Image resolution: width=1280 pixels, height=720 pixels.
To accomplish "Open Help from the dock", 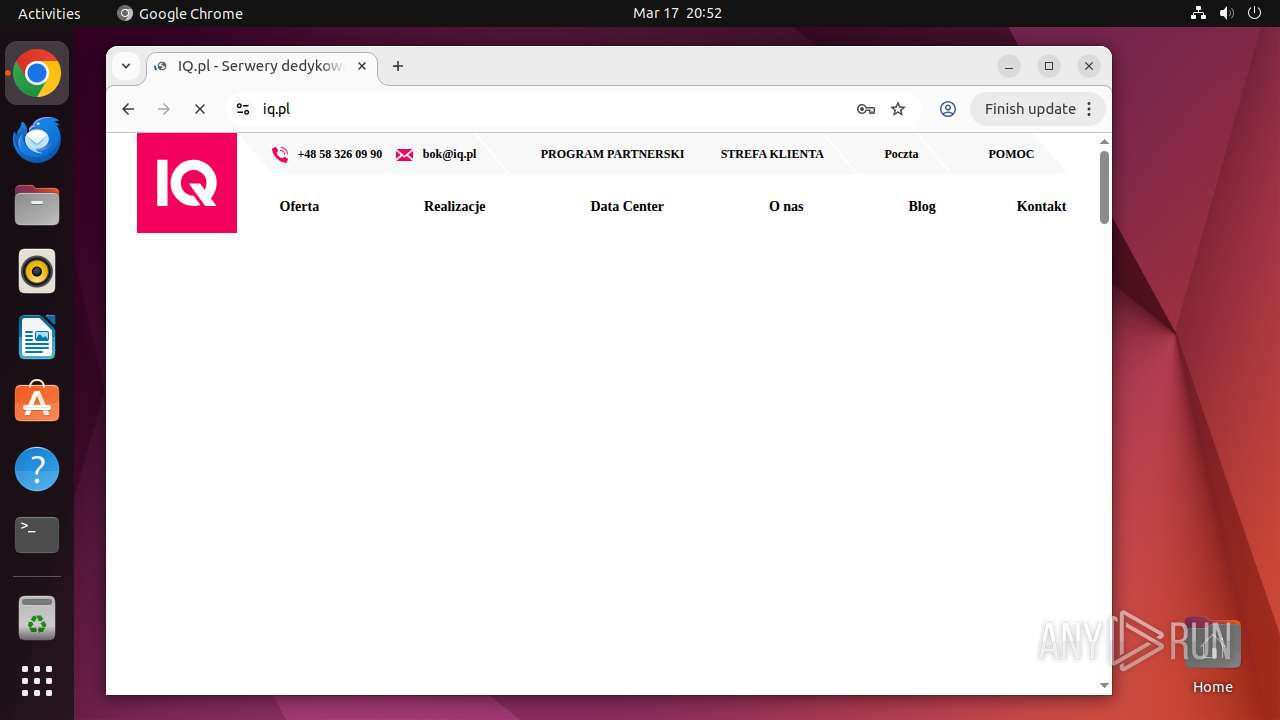I will [37, 469].
